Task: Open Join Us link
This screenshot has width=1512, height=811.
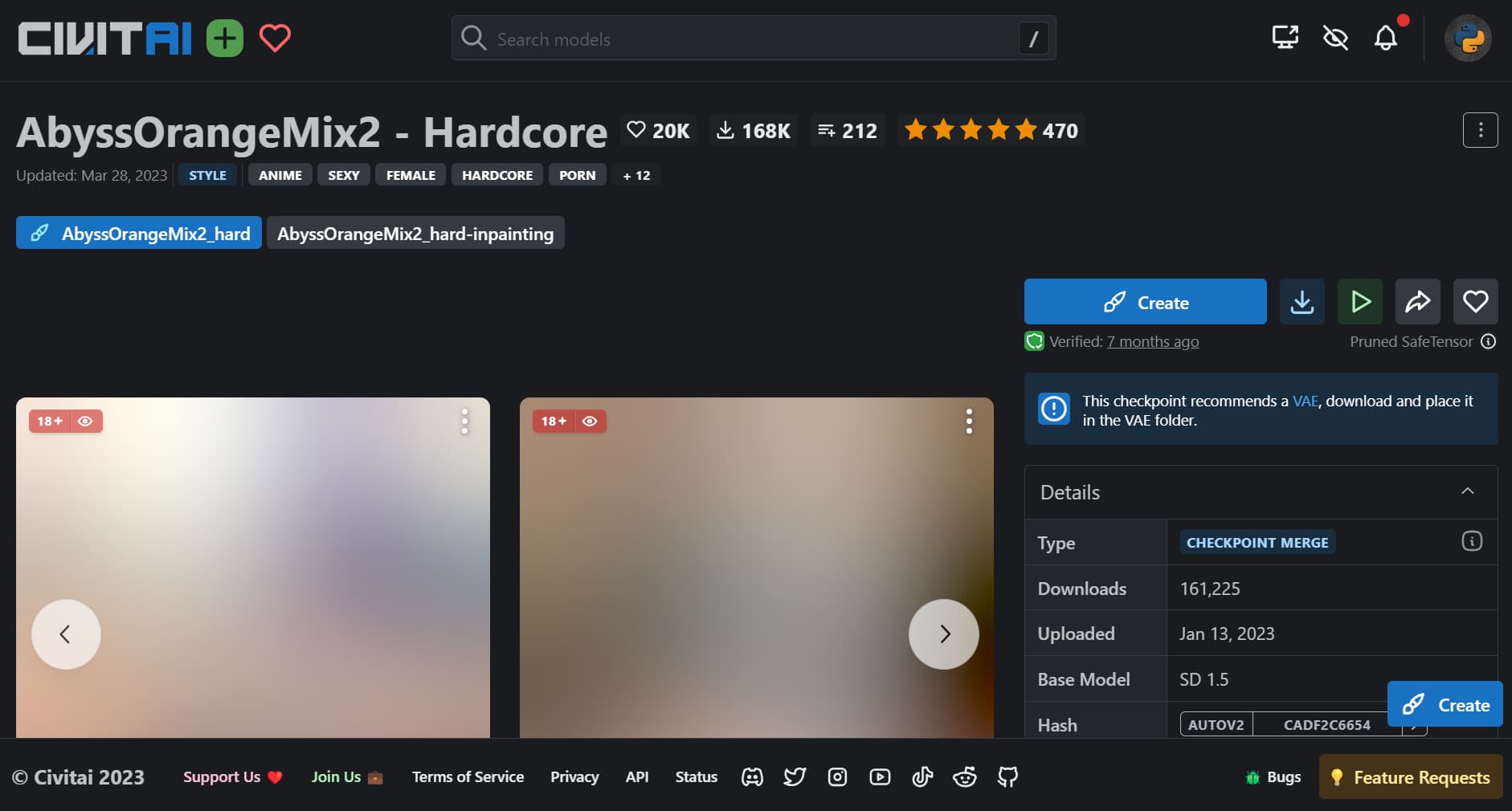Action: coord(347,776)
